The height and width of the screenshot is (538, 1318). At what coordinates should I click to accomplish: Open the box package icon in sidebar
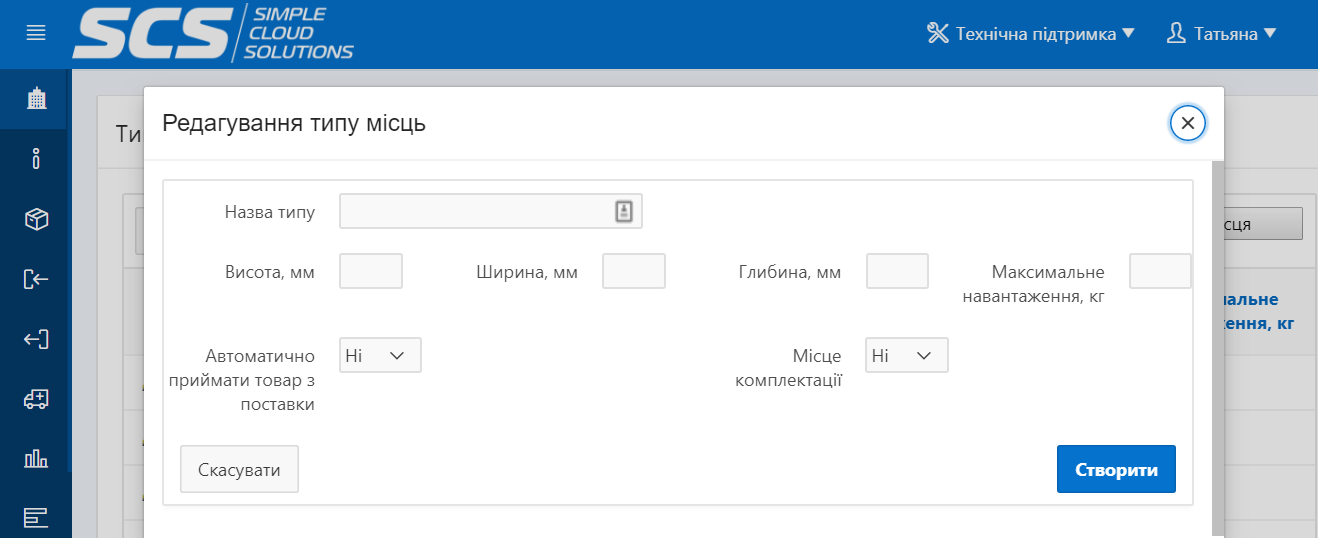tap(36, 219)
